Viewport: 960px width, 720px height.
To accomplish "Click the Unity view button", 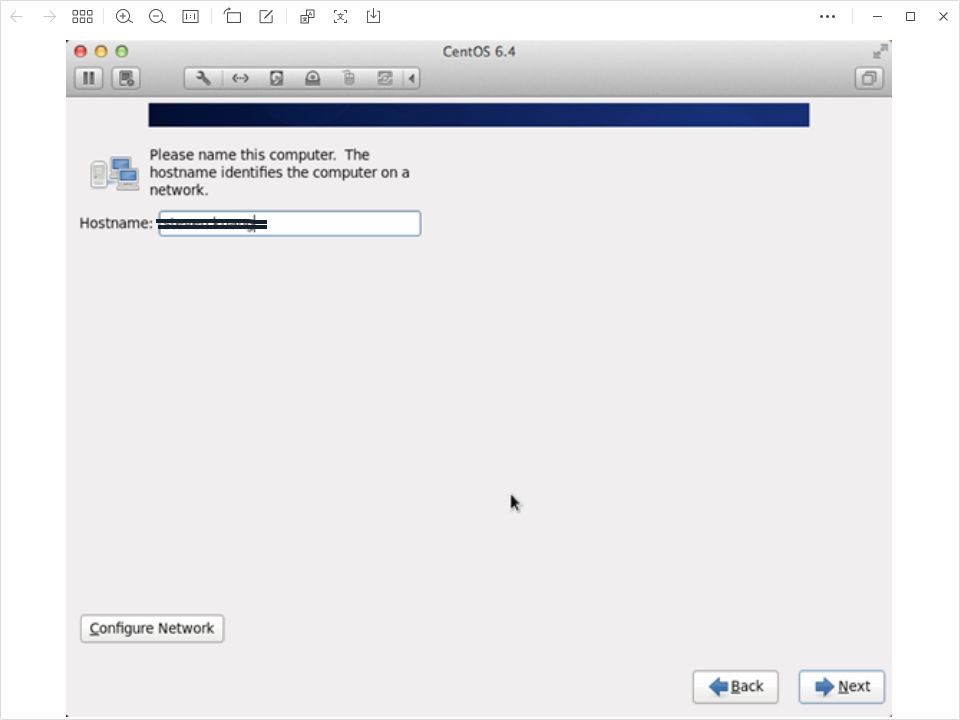I will 869,78.
